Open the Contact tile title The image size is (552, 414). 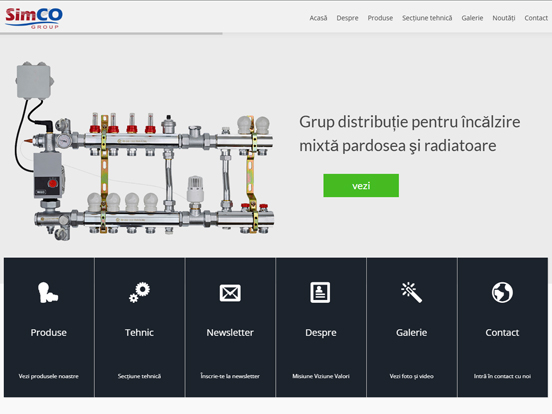tap(502, 333)
